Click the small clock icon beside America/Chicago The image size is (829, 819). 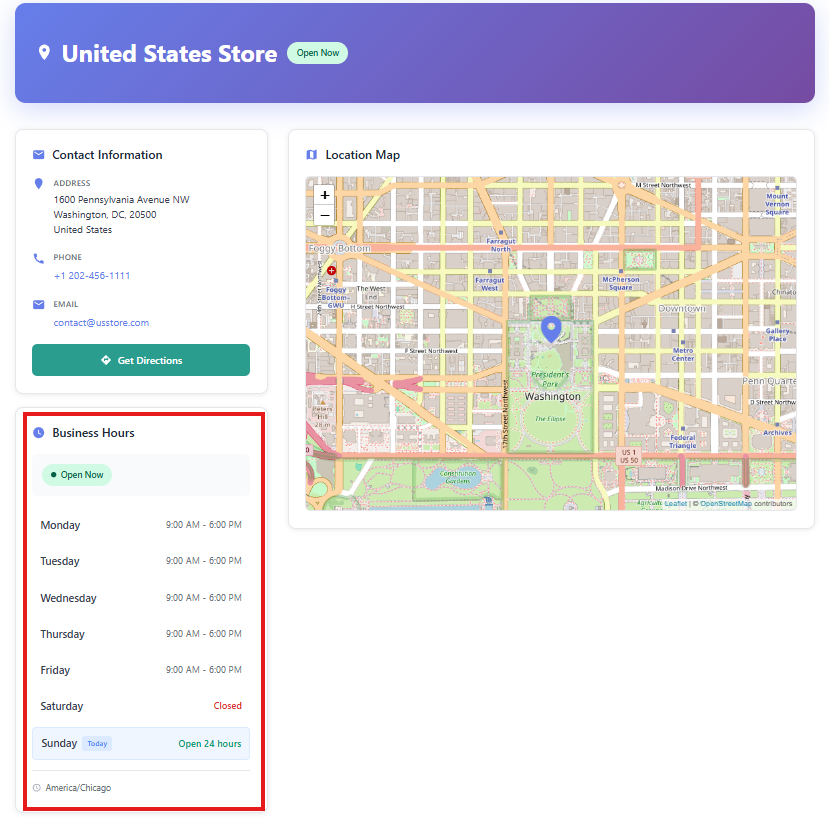click(37, 788)
